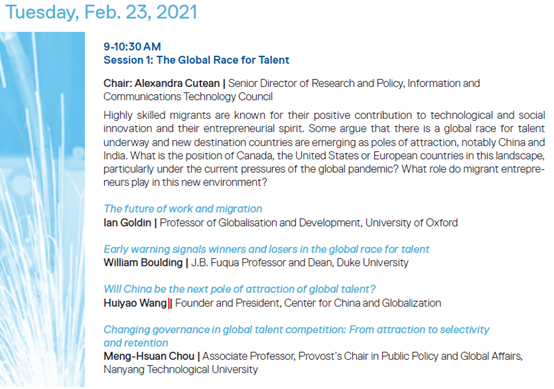Click speaker name William Boulding
This screenshot has width=554, height=389.
coord(143,263)
